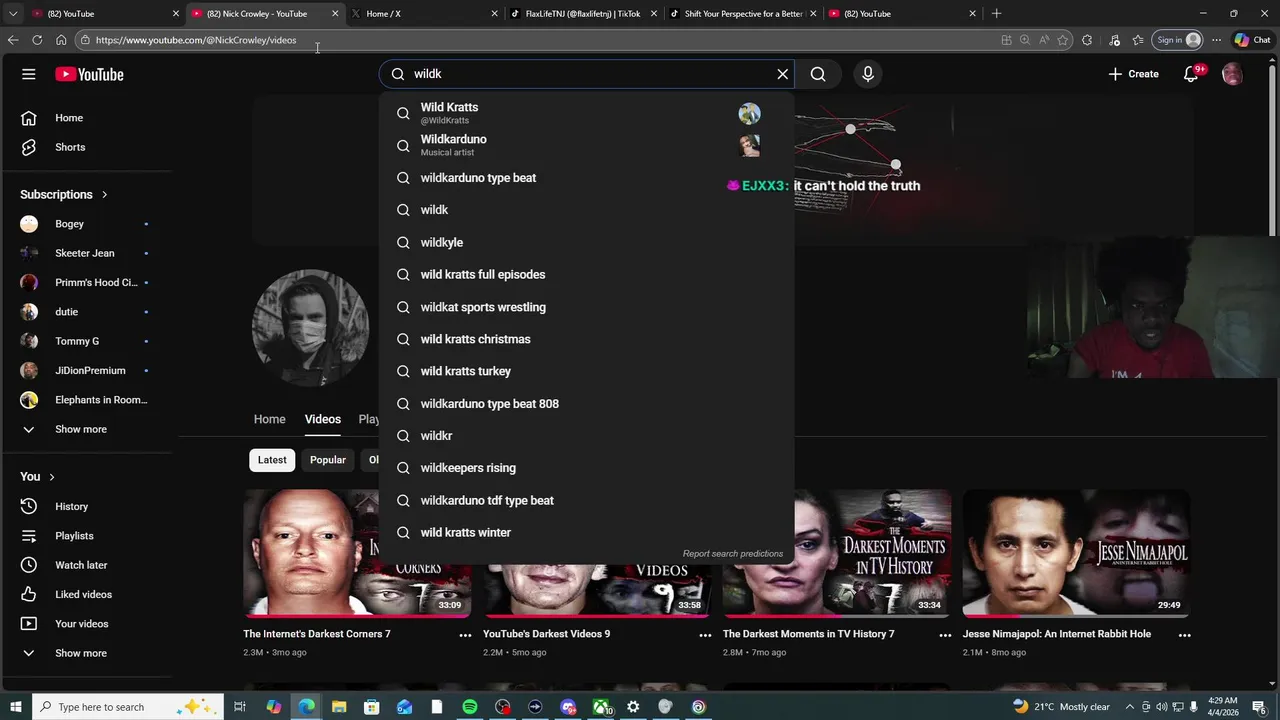The width and height of the screenshot is (1280, 720).
Task: Choose 'wildkeepers rising' suggestion
Action: pos(587,468)
